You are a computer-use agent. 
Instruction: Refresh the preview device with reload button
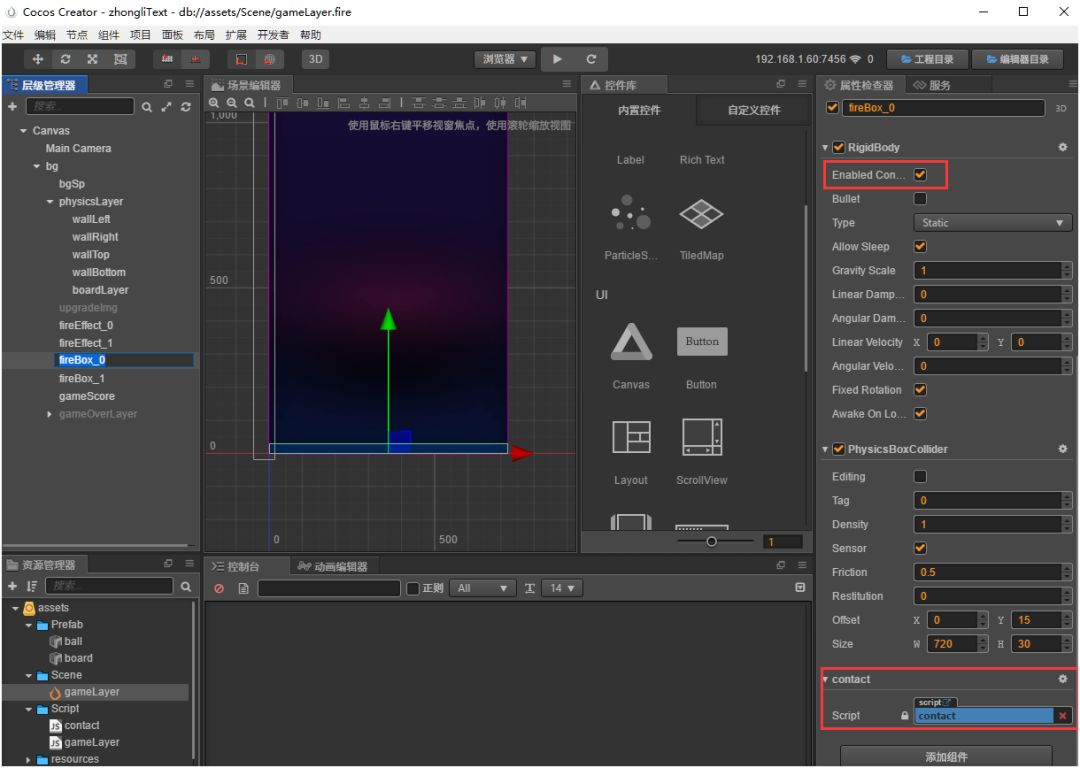591,59
